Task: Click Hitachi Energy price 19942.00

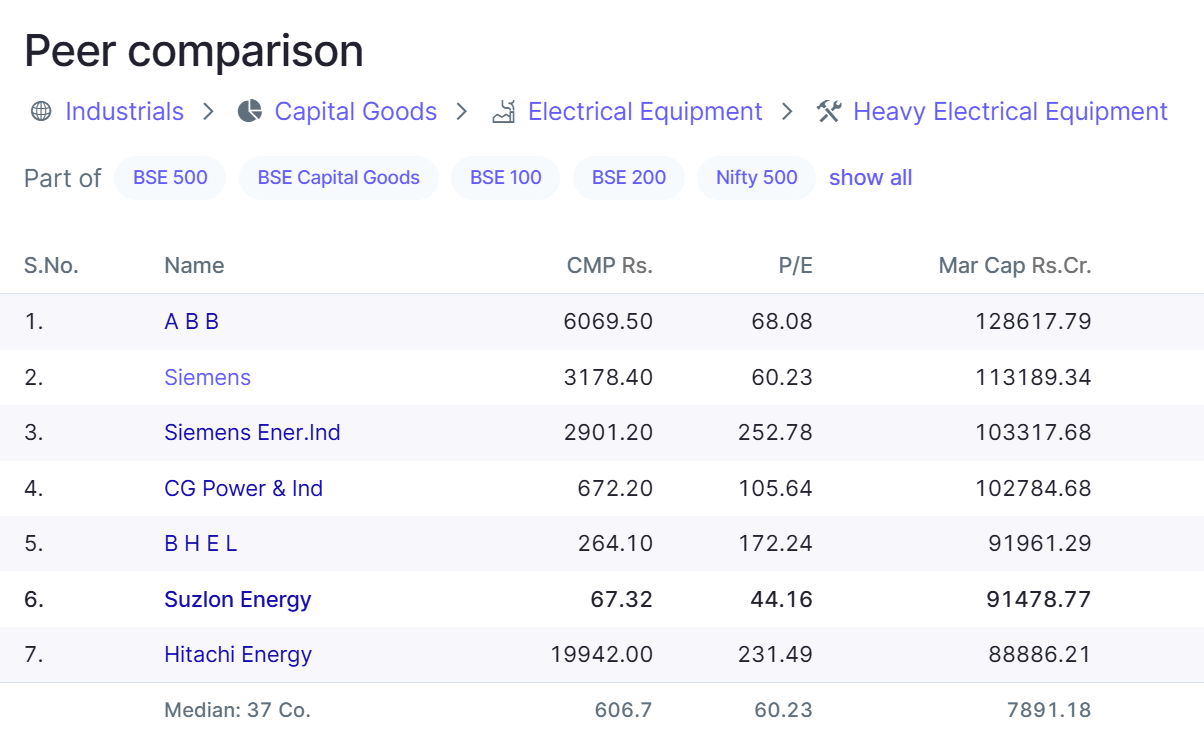Action: 602,655
